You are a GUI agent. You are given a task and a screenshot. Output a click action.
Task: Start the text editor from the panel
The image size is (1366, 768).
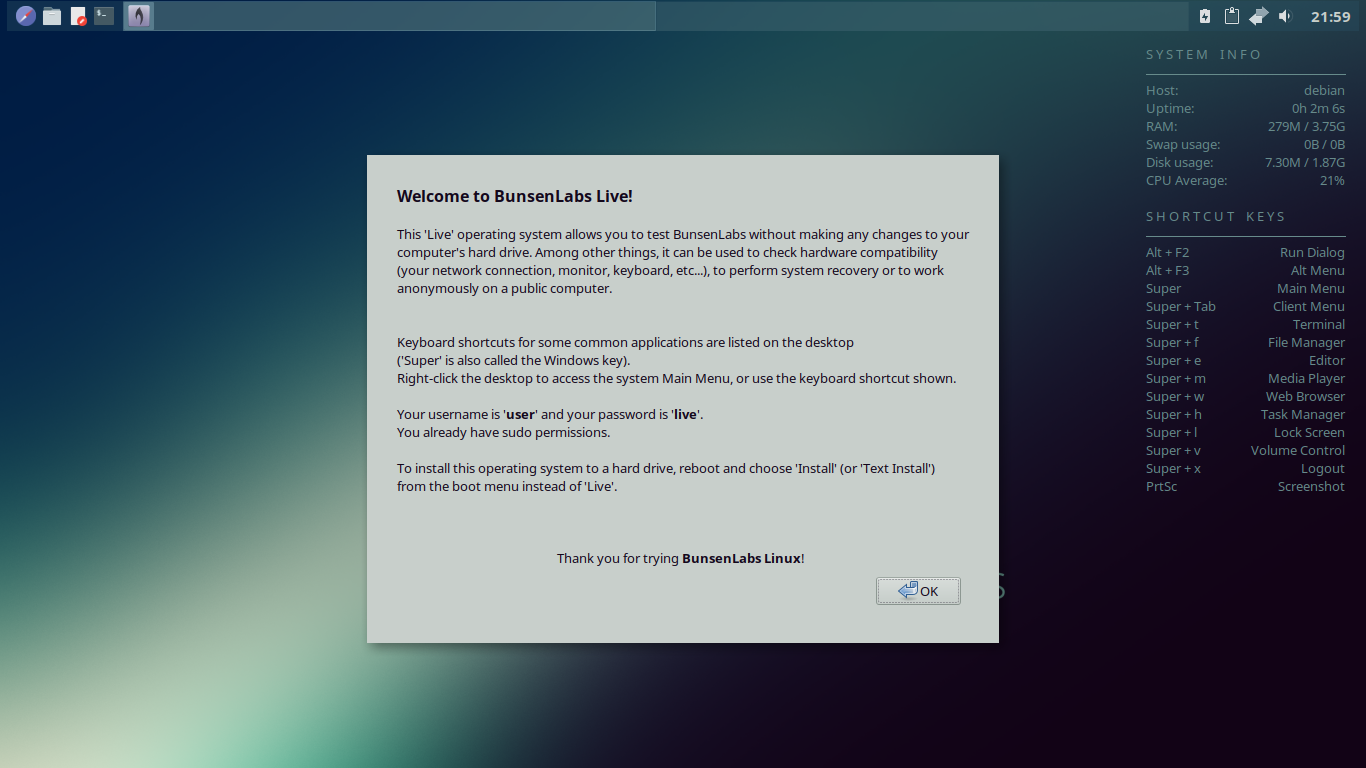click(78, 16)
